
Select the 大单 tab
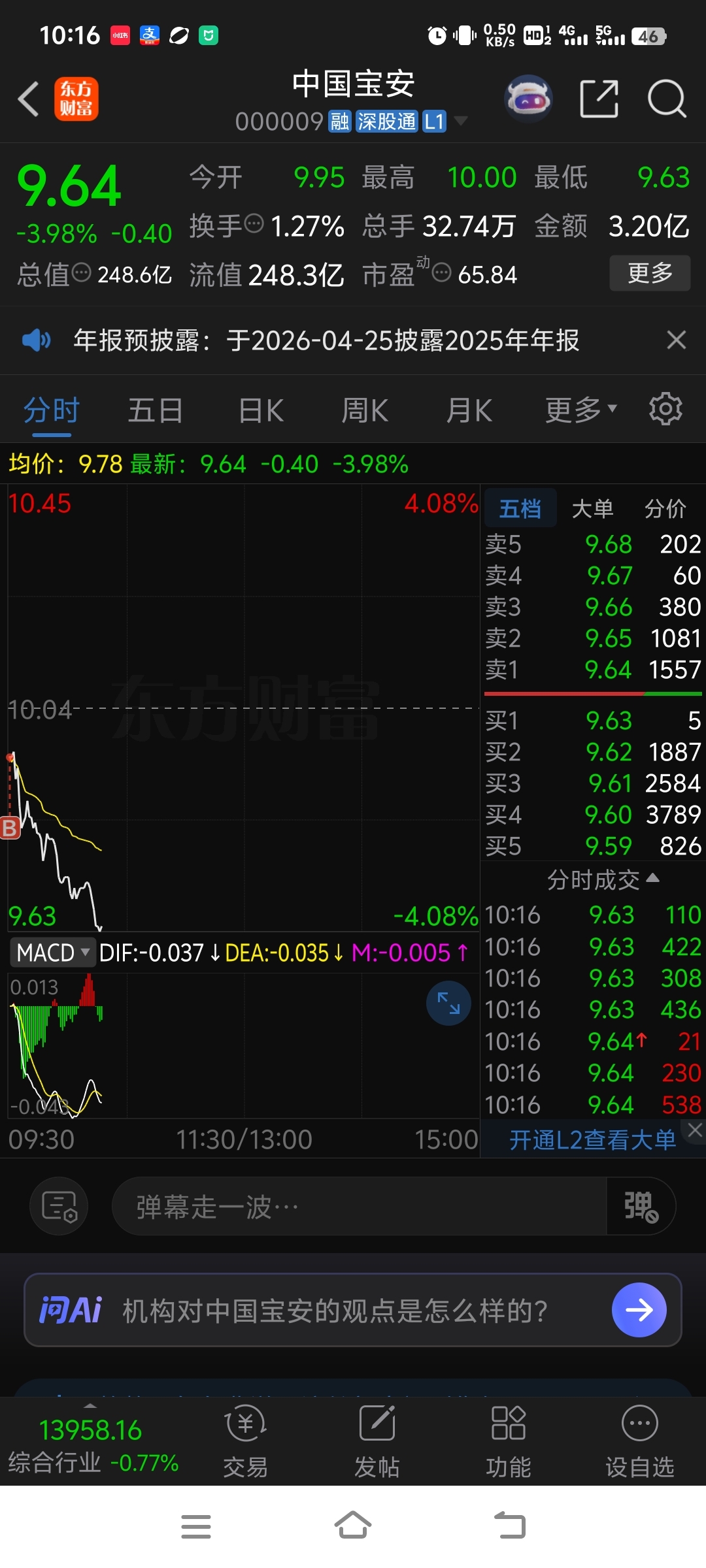pyautogui.click(x=592, y=508)
